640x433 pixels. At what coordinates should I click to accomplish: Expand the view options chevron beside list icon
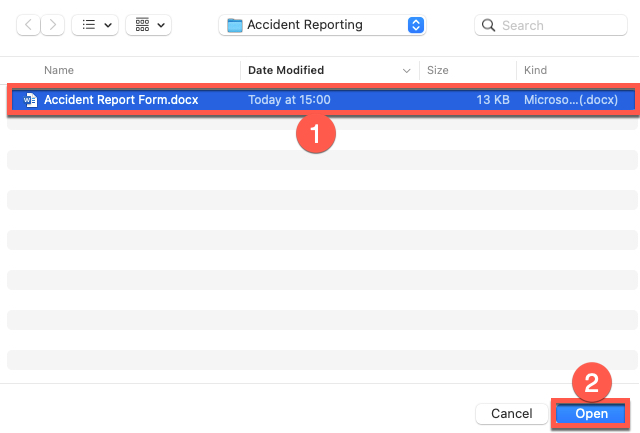click(107, 24)
